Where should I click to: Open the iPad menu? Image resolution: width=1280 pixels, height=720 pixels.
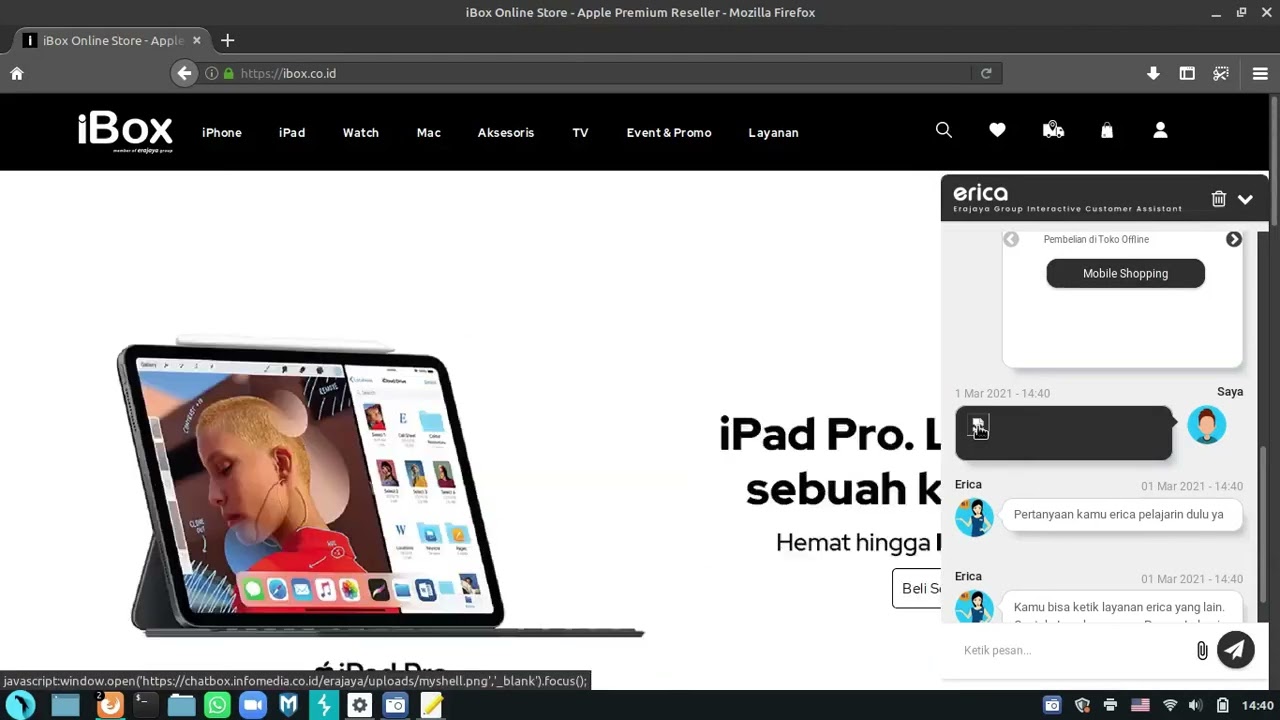pos(292,132)
